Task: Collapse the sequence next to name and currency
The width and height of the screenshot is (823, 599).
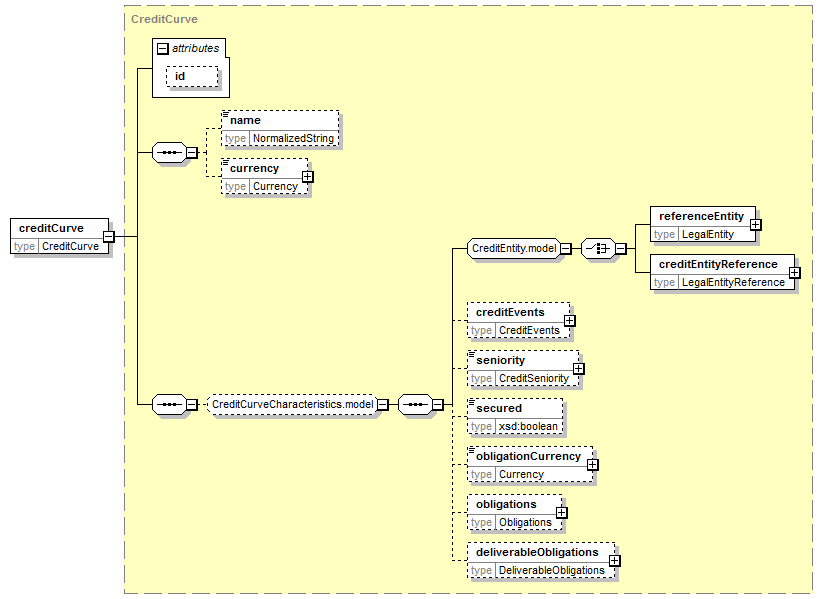Action: pos(192,153)
